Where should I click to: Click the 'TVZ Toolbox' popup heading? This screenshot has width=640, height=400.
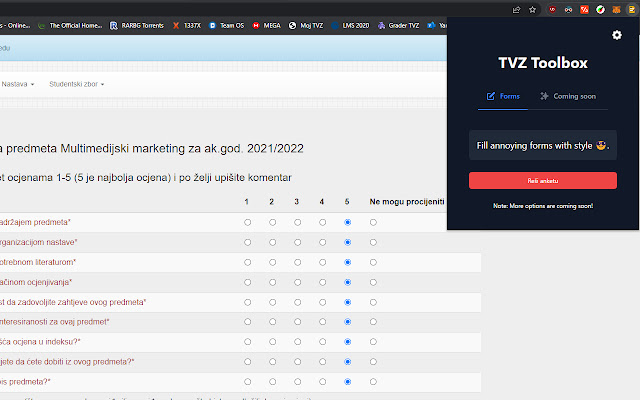point(543,63)
